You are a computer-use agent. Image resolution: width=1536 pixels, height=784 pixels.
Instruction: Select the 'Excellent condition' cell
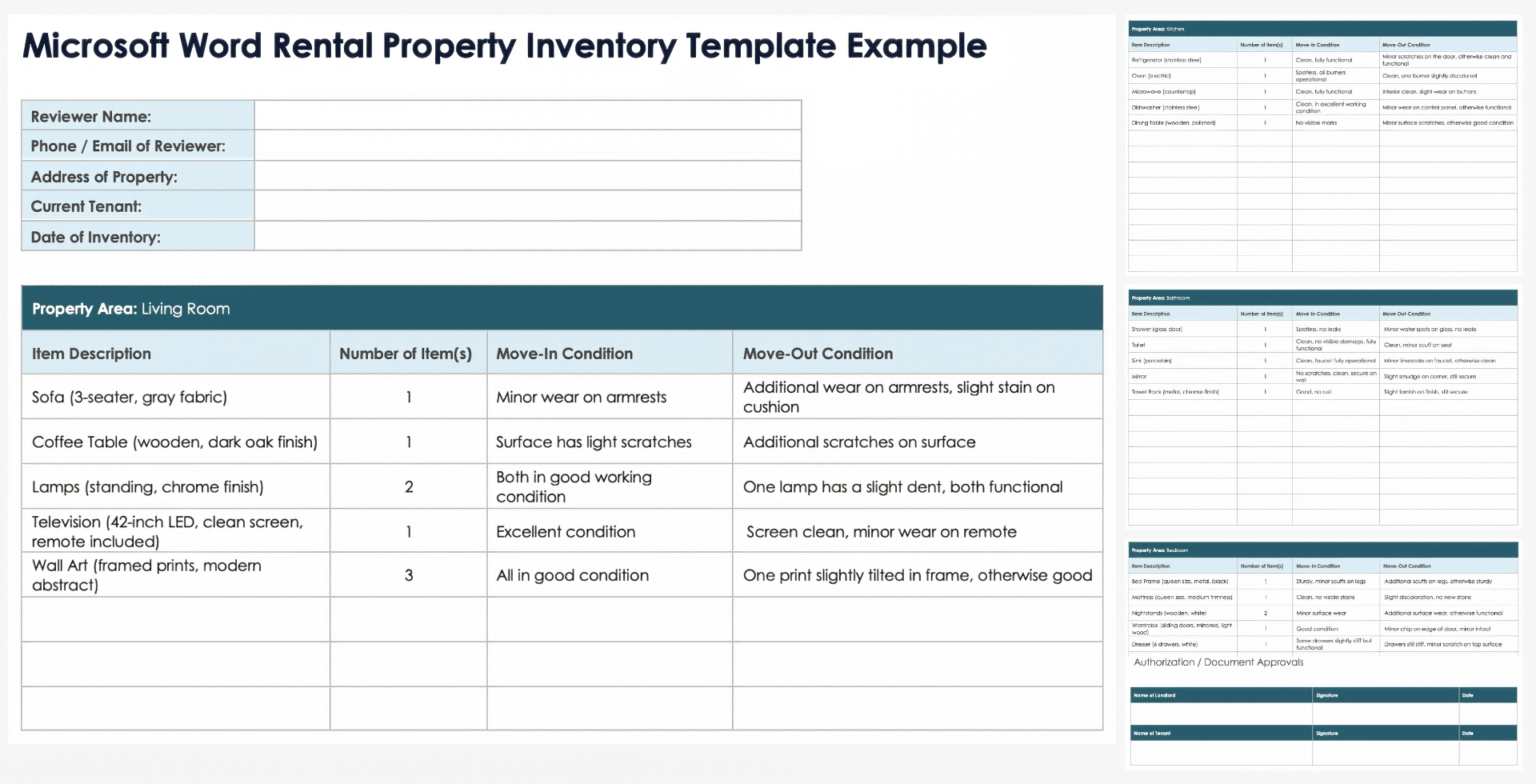610,531
